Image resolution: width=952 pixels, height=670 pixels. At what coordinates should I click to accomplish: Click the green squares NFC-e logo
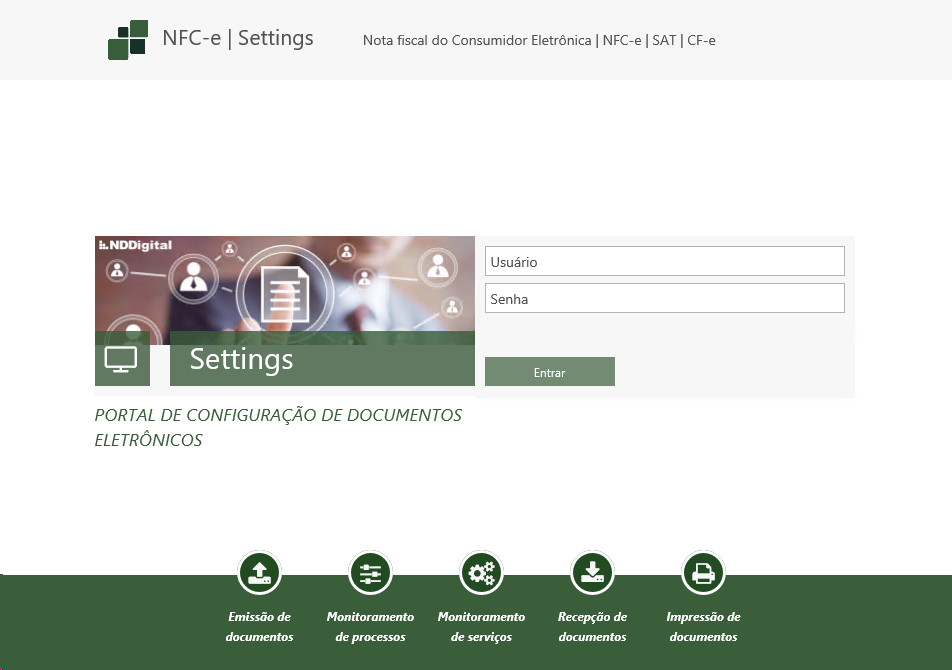(128, 40)
